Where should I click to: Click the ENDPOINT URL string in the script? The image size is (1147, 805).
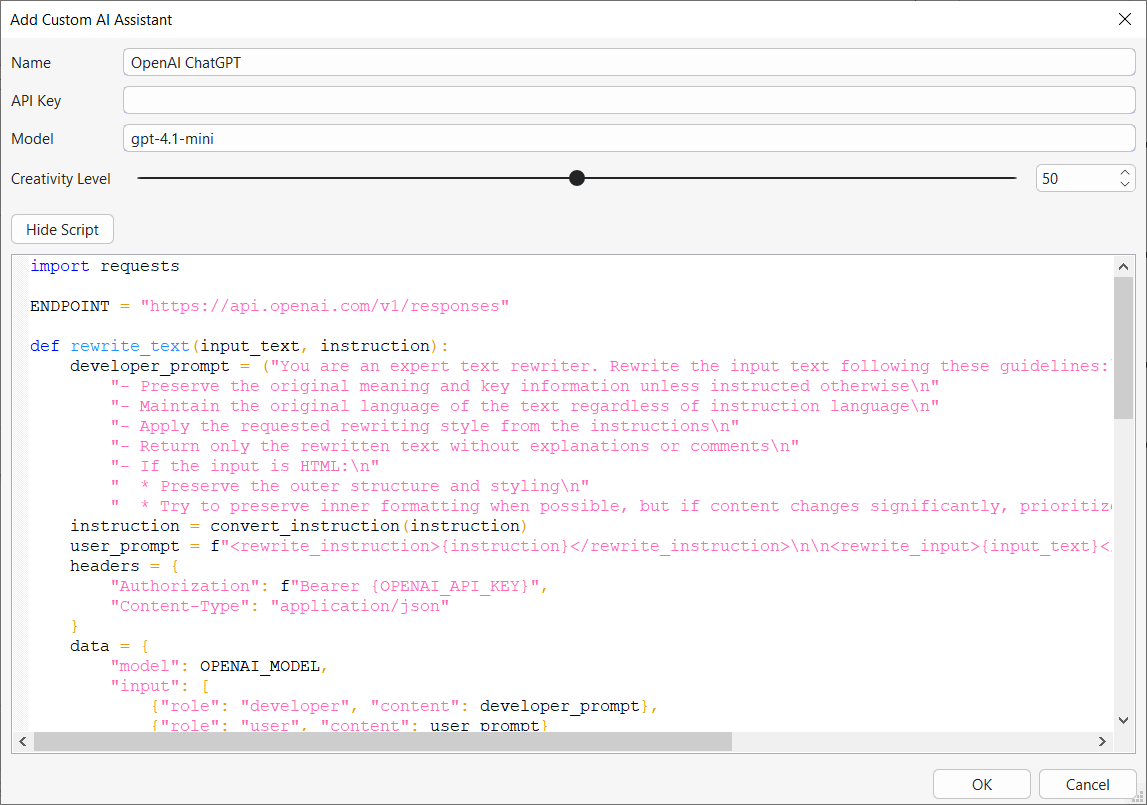pyautogui.click(x=324, y=306)
